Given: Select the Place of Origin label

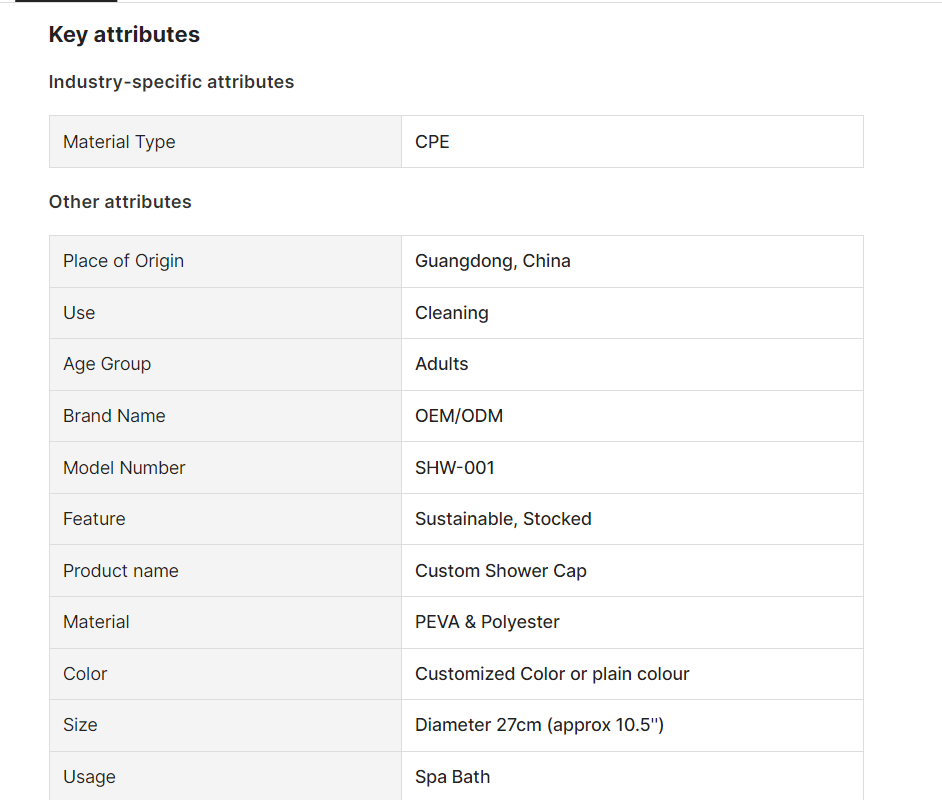Looking at the screenshot, I should [x=123, y=261].
